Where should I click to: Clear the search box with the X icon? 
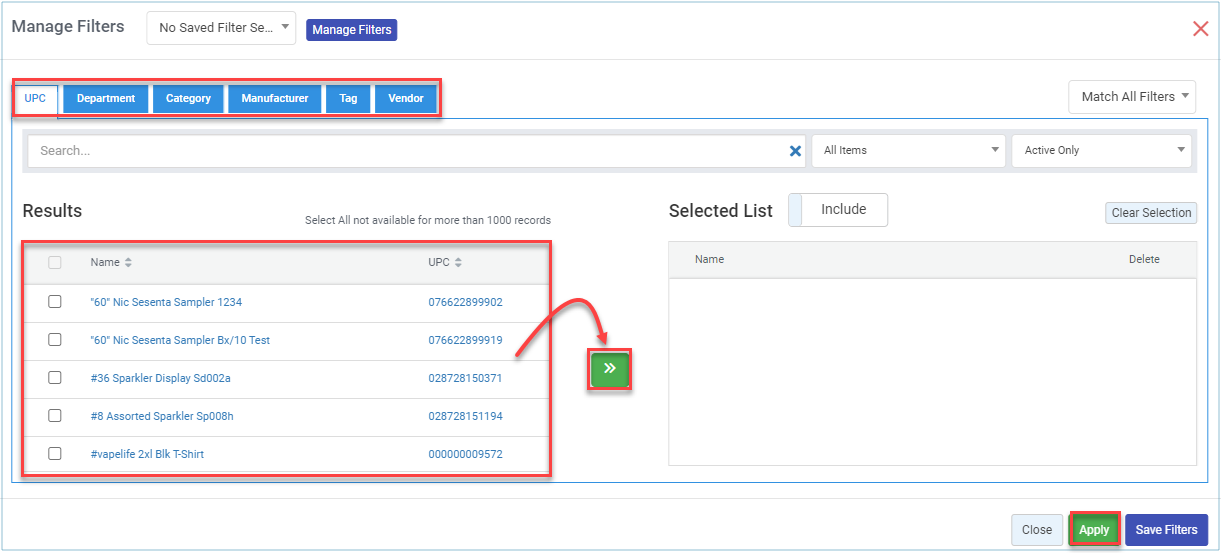(x=795, y=151)
